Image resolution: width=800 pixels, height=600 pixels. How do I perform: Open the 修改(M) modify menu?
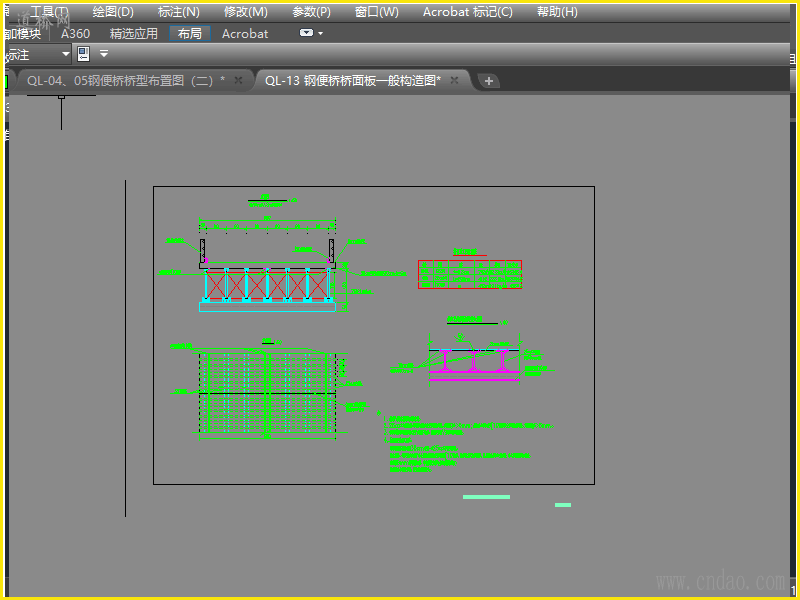tap(245, 12)
